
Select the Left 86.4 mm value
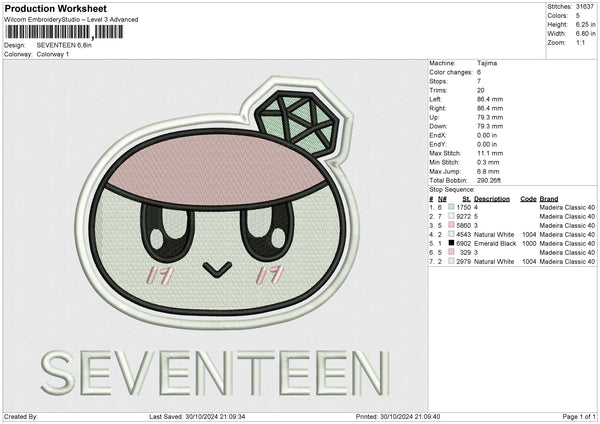click(x=490, y=99)
